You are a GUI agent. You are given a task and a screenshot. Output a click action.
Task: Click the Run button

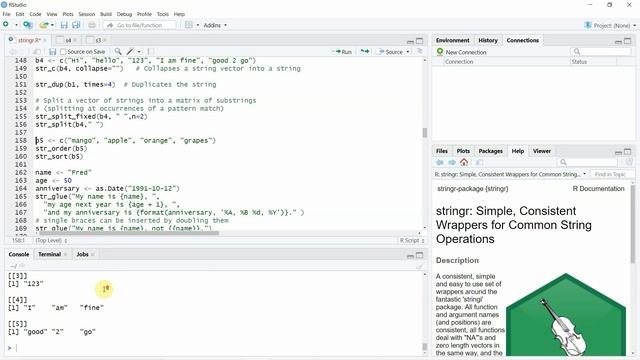tap(342, 52)
